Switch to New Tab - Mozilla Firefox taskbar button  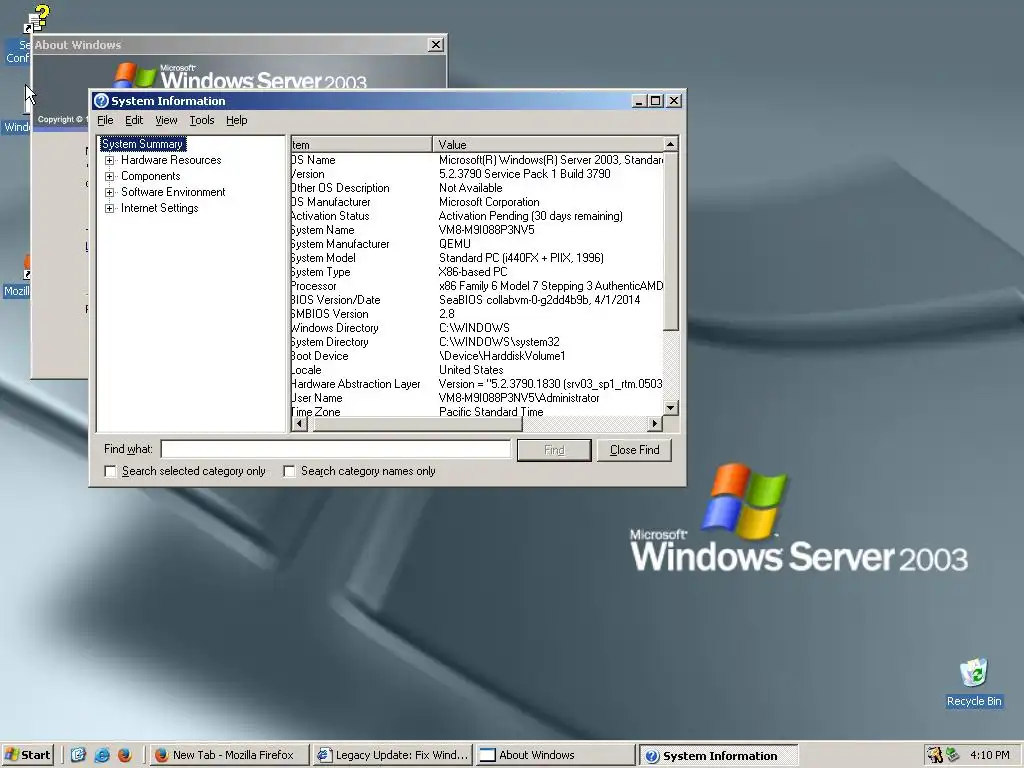pyautogui.click(x=229, y=755)
